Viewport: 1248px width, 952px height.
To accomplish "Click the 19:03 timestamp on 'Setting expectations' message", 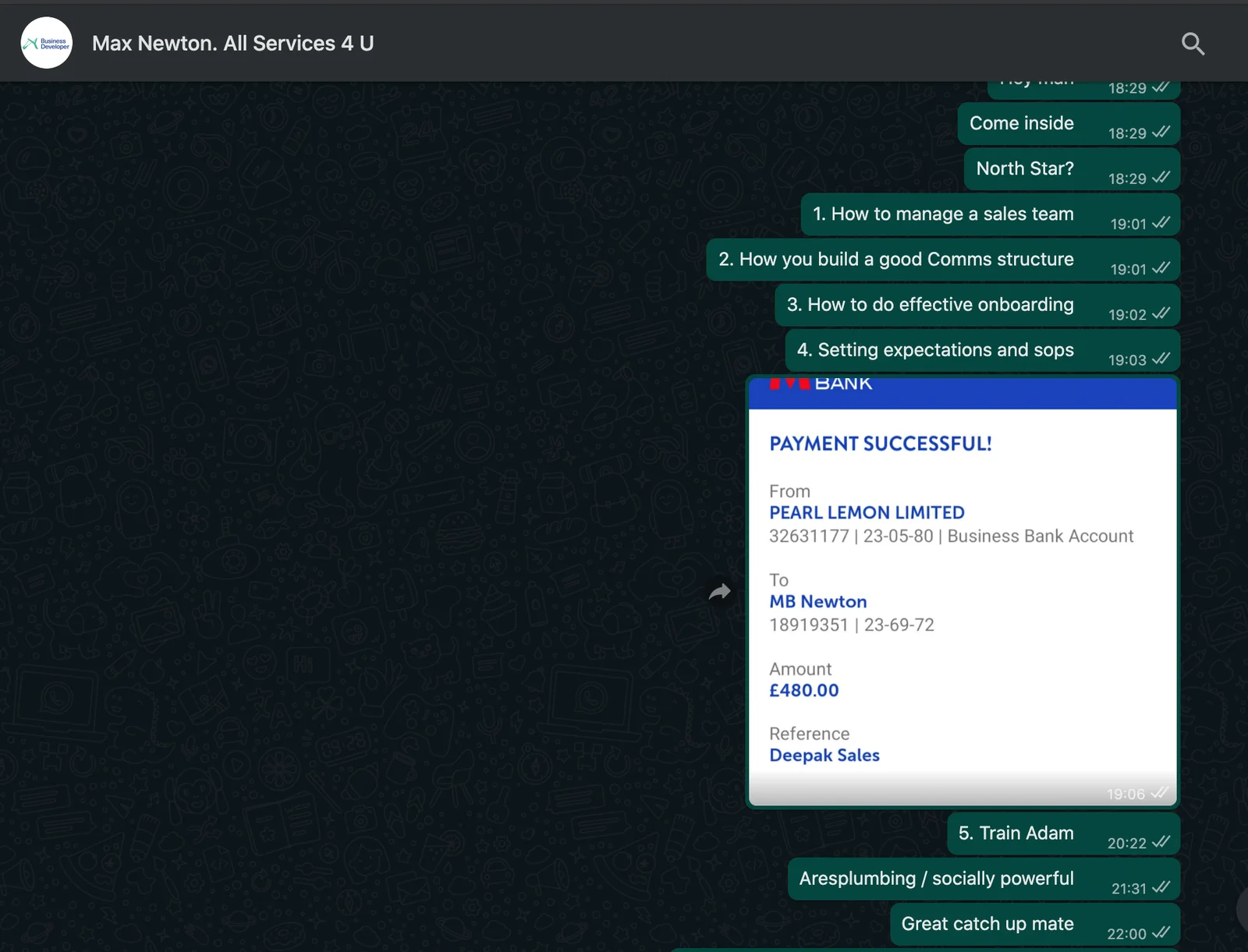I will pyautogui.click(x=1127, y=360).
